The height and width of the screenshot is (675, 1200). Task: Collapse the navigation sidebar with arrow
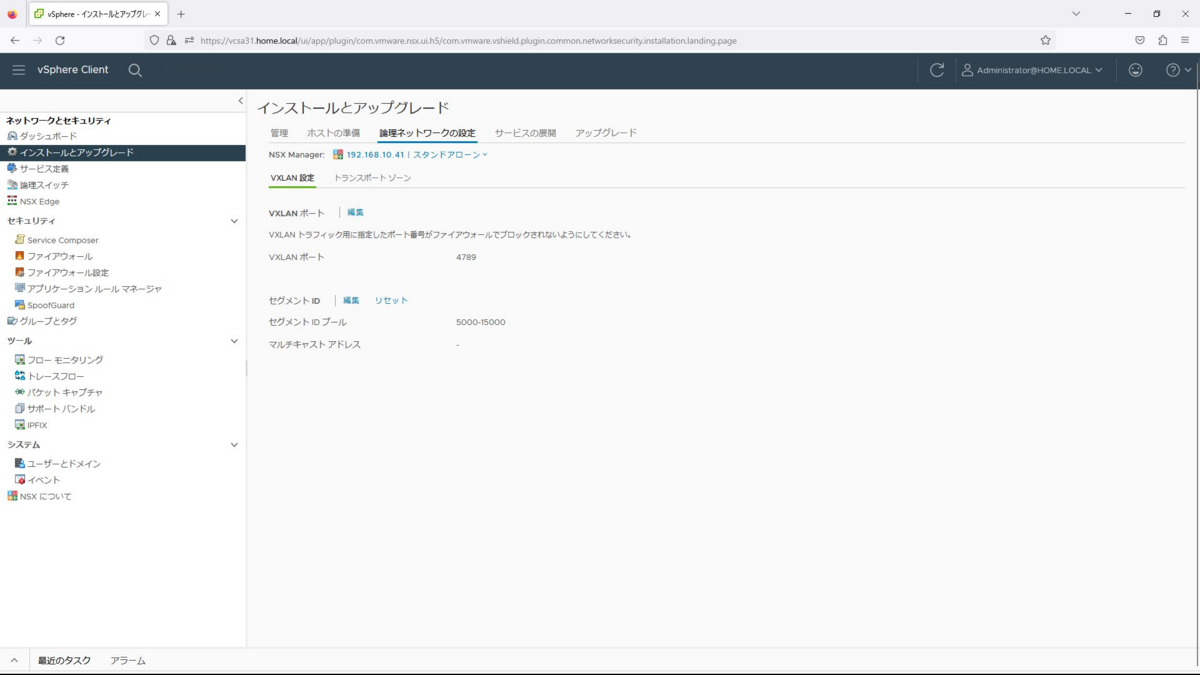(x=240, y=101)
